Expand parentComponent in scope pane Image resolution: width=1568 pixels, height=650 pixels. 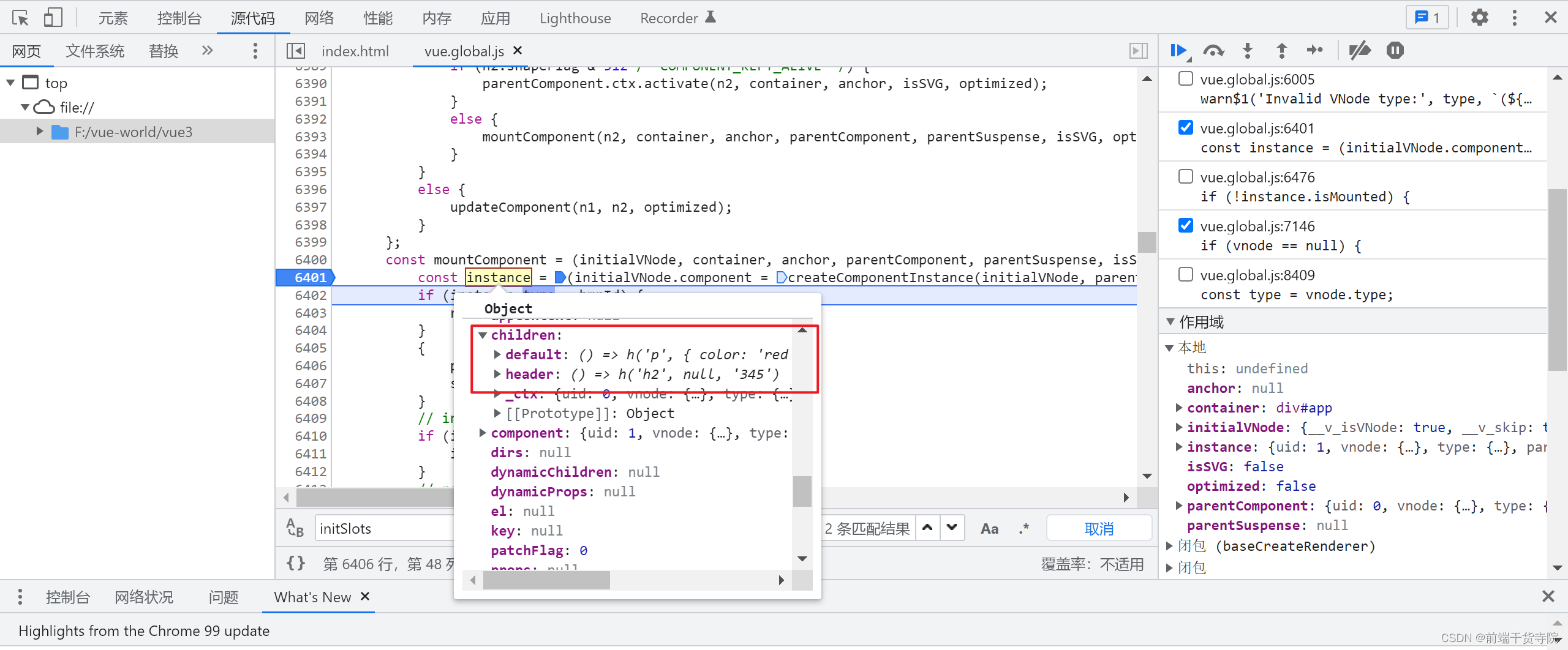point(1179,506)
